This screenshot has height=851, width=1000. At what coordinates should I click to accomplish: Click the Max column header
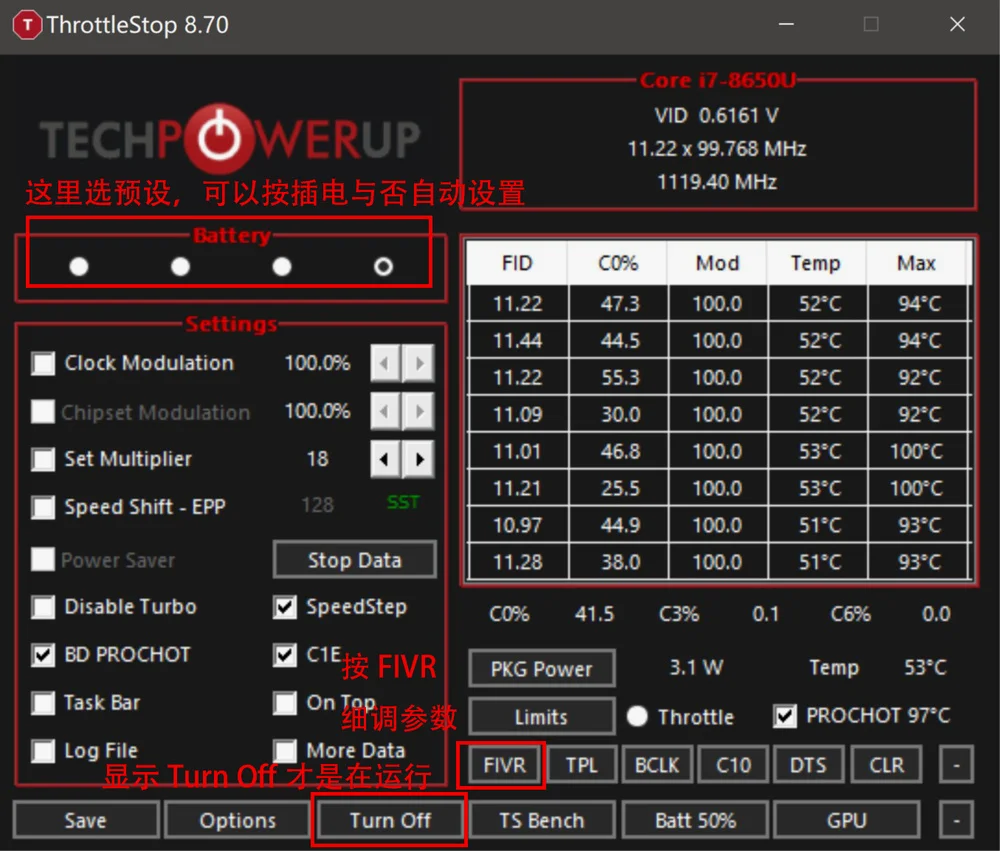click(x=917, y=263)
